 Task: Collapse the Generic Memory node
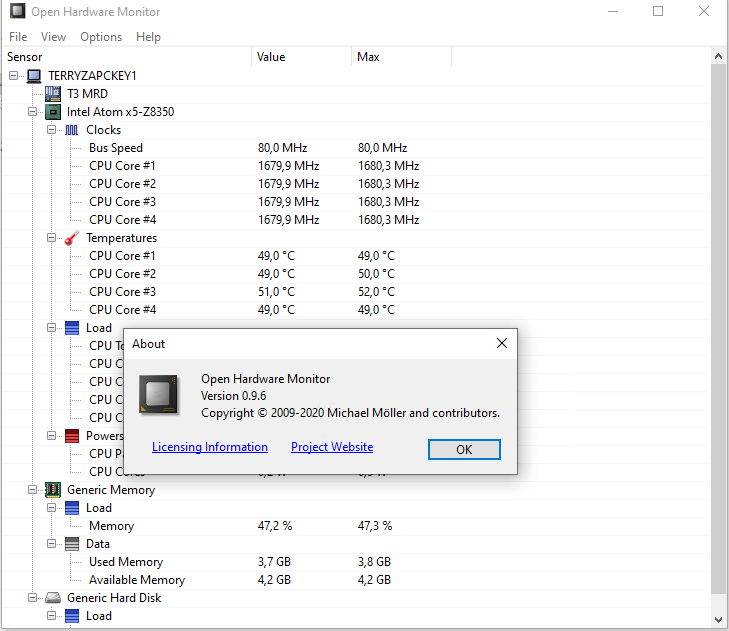click(33, 490)
